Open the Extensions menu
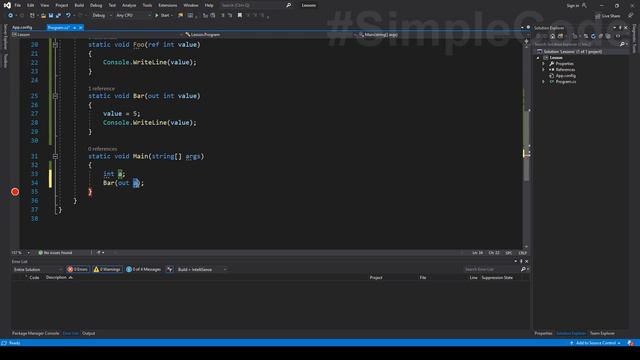This screenshot has height=360, width=640. coord(168,5)
